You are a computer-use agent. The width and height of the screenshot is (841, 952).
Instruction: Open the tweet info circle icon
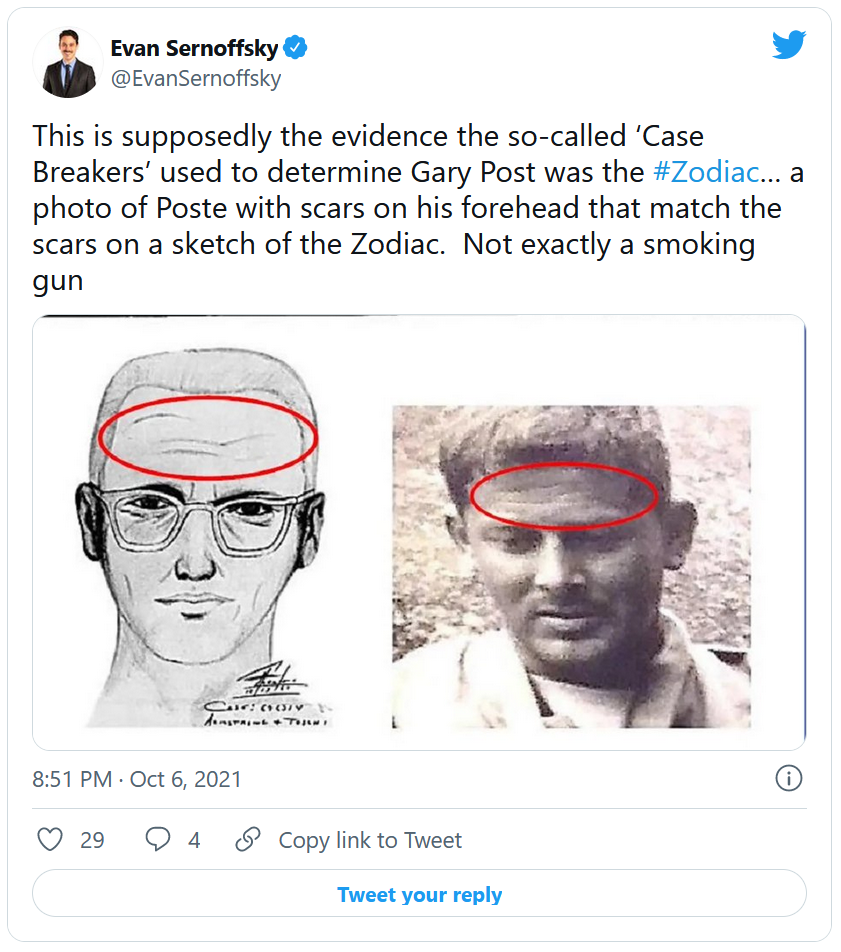pyautogui.click(x=789, y=779)
